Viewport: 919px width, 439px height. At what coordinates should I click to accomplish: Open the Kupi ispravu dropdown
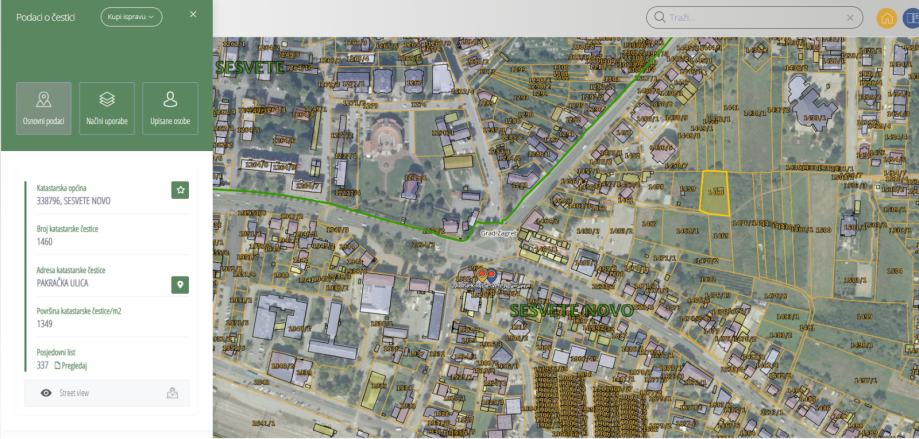click(x=131, y=18)
